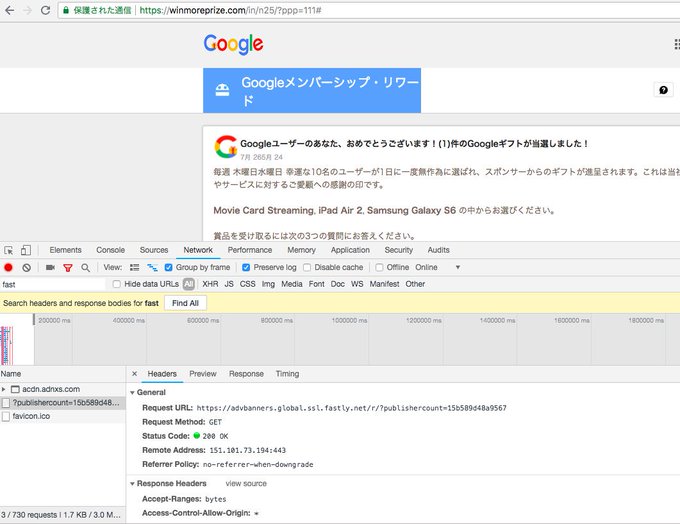Filter requests by XHR type
This screenshot has width=680, height=524.
[x=210, y=284]
